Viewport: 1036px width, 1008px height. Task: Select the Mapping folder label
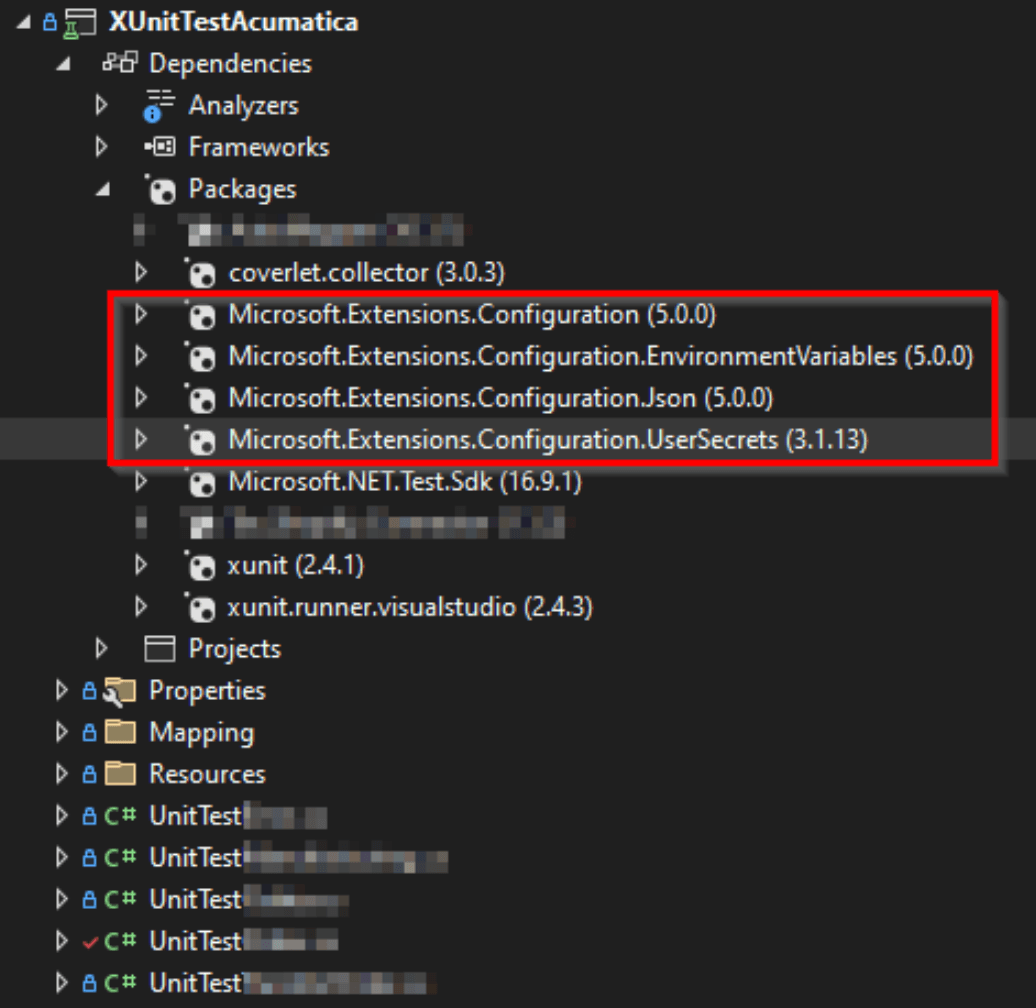pyautogui.click(x=202, y=733)
